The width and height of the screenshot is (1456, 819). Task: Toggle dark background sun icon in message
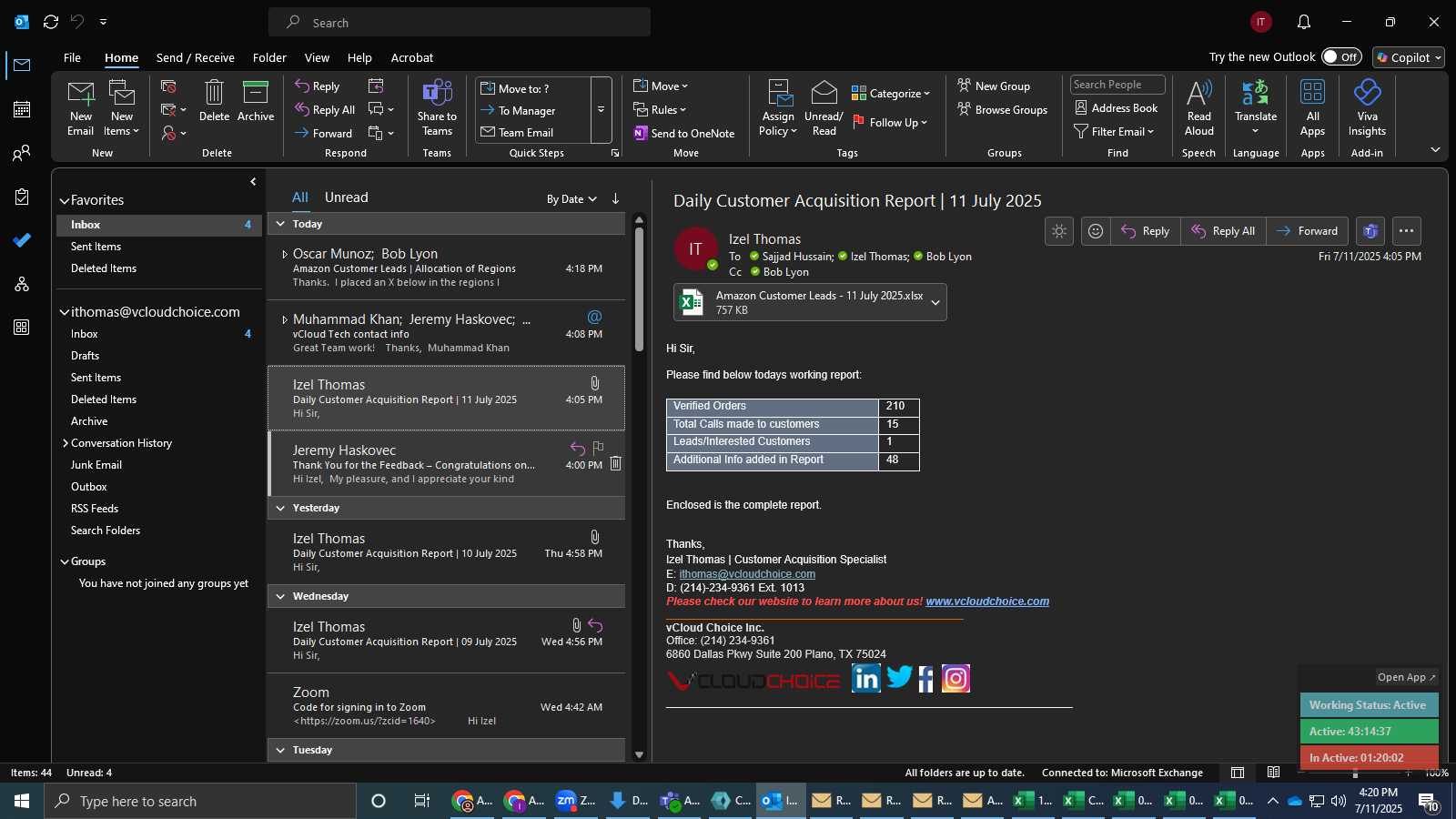tap(1059, 231)
